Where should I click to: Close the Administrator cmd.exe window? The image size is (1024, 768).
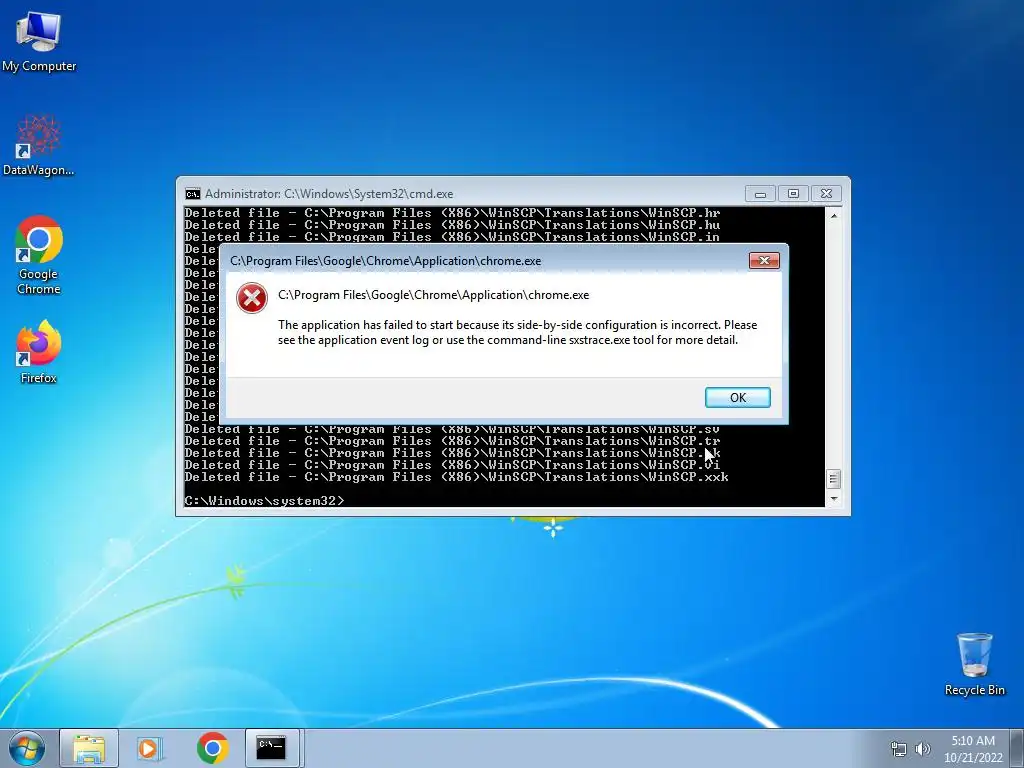826,194
